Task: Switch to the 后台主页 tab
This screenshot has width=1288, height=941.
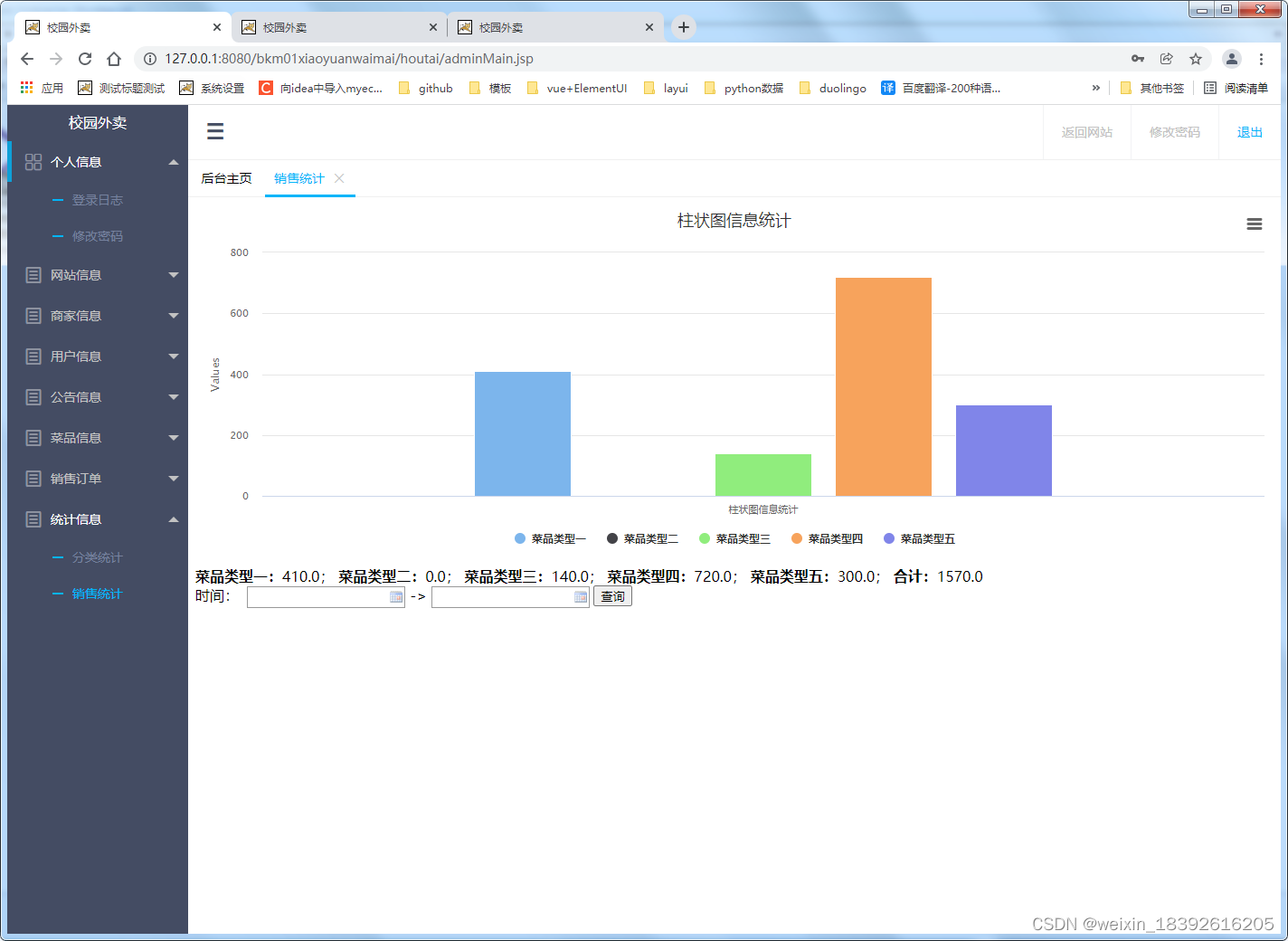Action: point(226,178)
